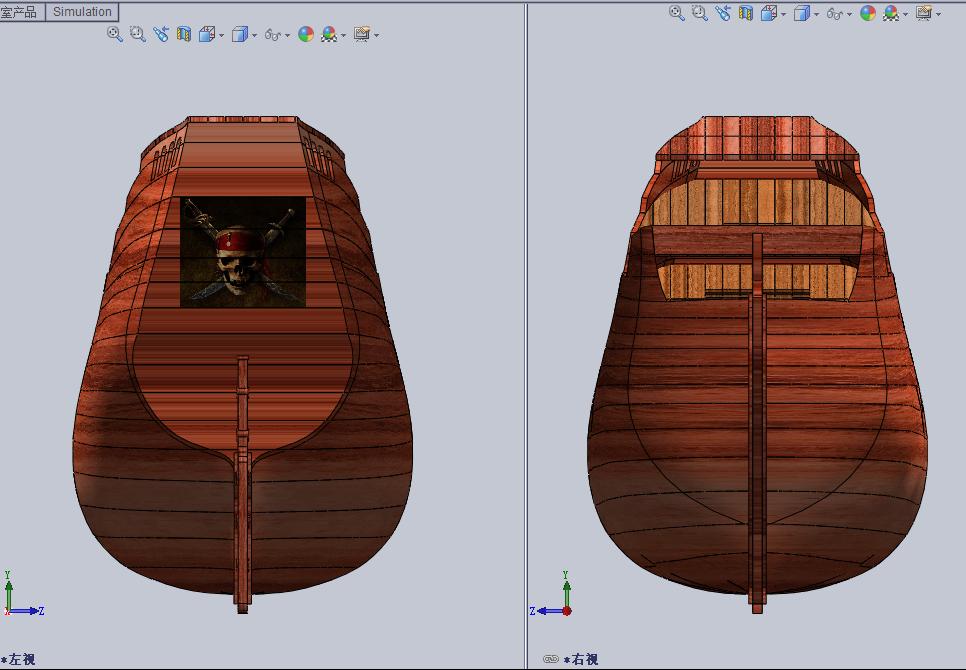Click the right viewport coordinate triad
Screen dimensions: 966x670
pos(551,594)
